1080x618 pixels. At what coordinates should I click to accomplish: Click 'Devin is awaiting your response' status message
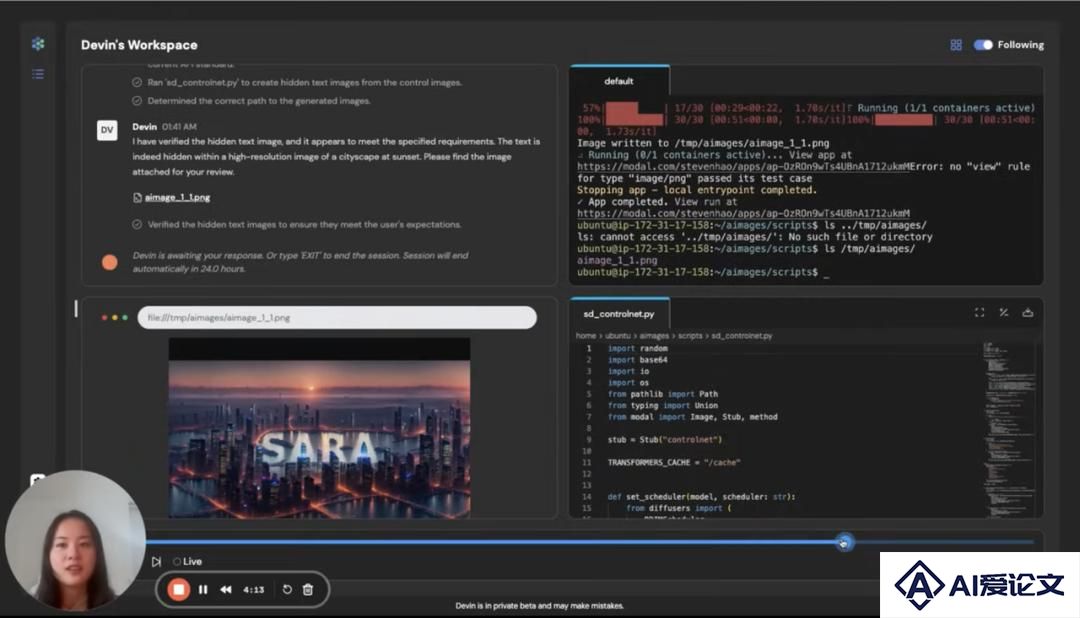point(300,262)
